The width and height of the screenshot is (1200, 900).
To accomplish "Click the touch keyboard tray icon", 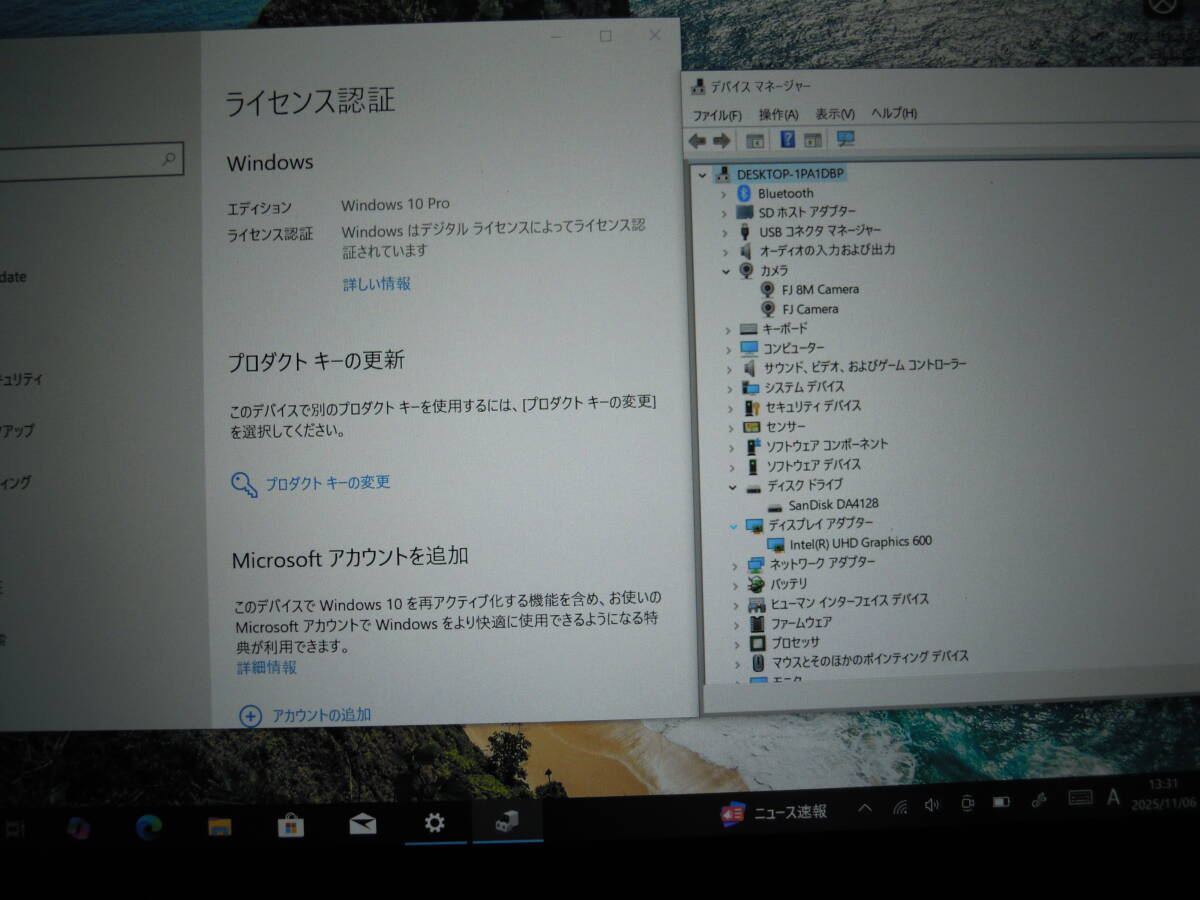I will 1080,798.
